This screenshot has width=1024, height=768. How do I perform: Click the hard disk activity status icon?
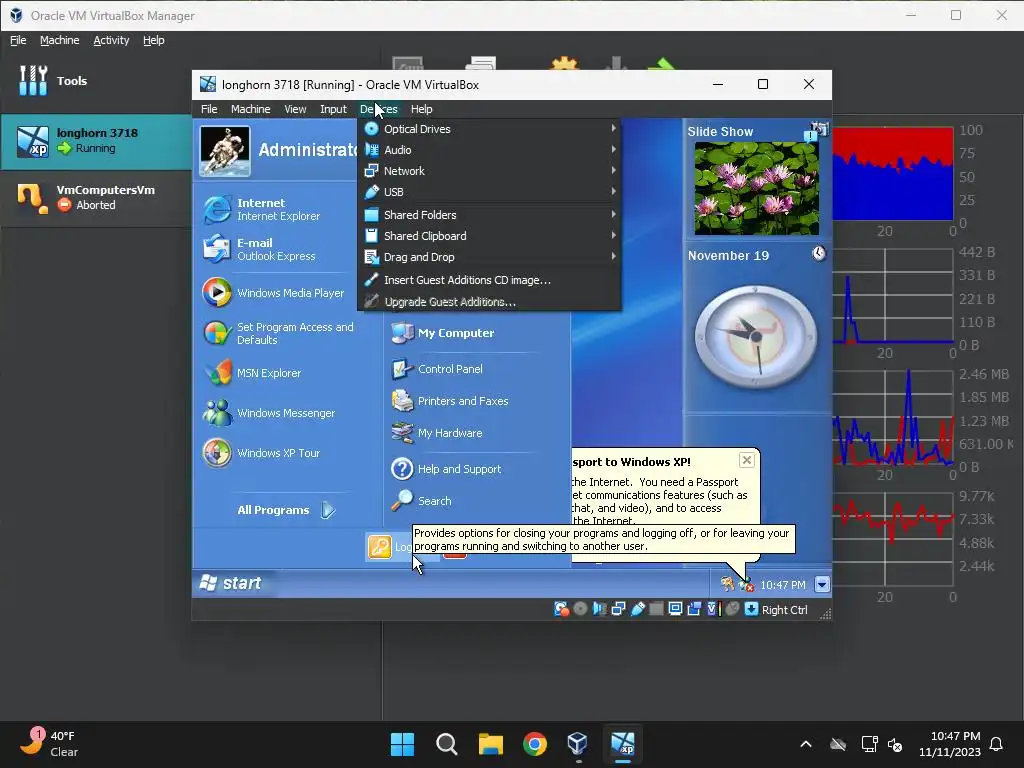coord(561,609)
